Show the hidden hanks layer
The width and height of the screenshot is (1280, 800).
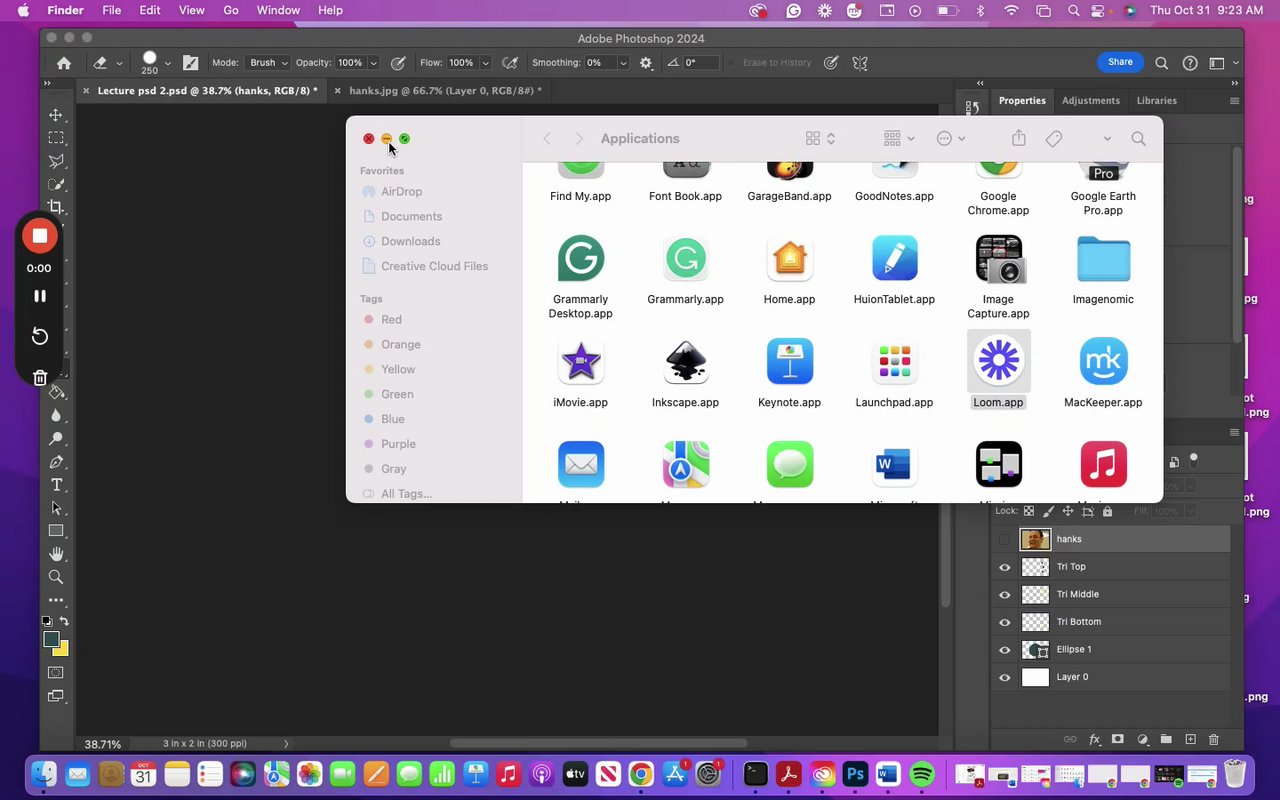(1004, 540)
